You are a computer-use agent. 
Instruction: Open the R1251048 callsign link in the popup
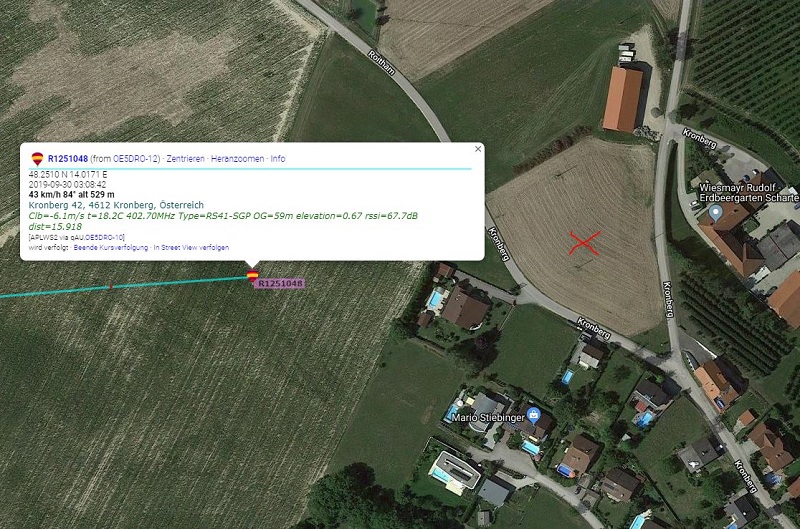click(68, 159)
